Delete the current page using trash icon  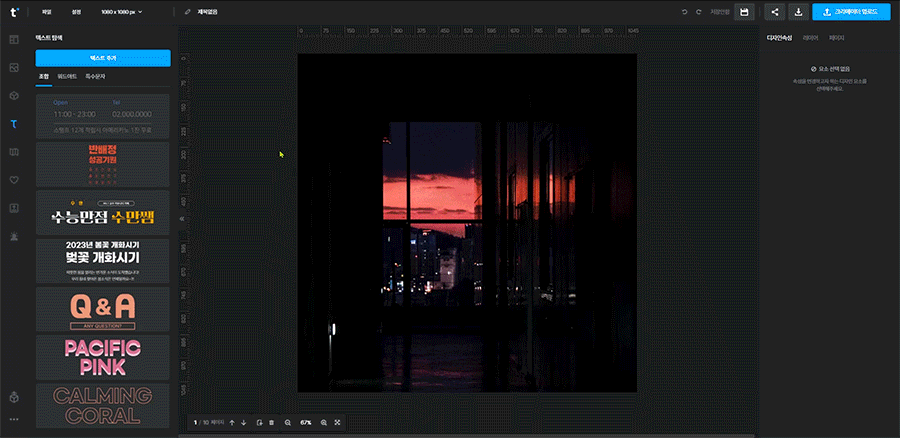click(271, 423)
